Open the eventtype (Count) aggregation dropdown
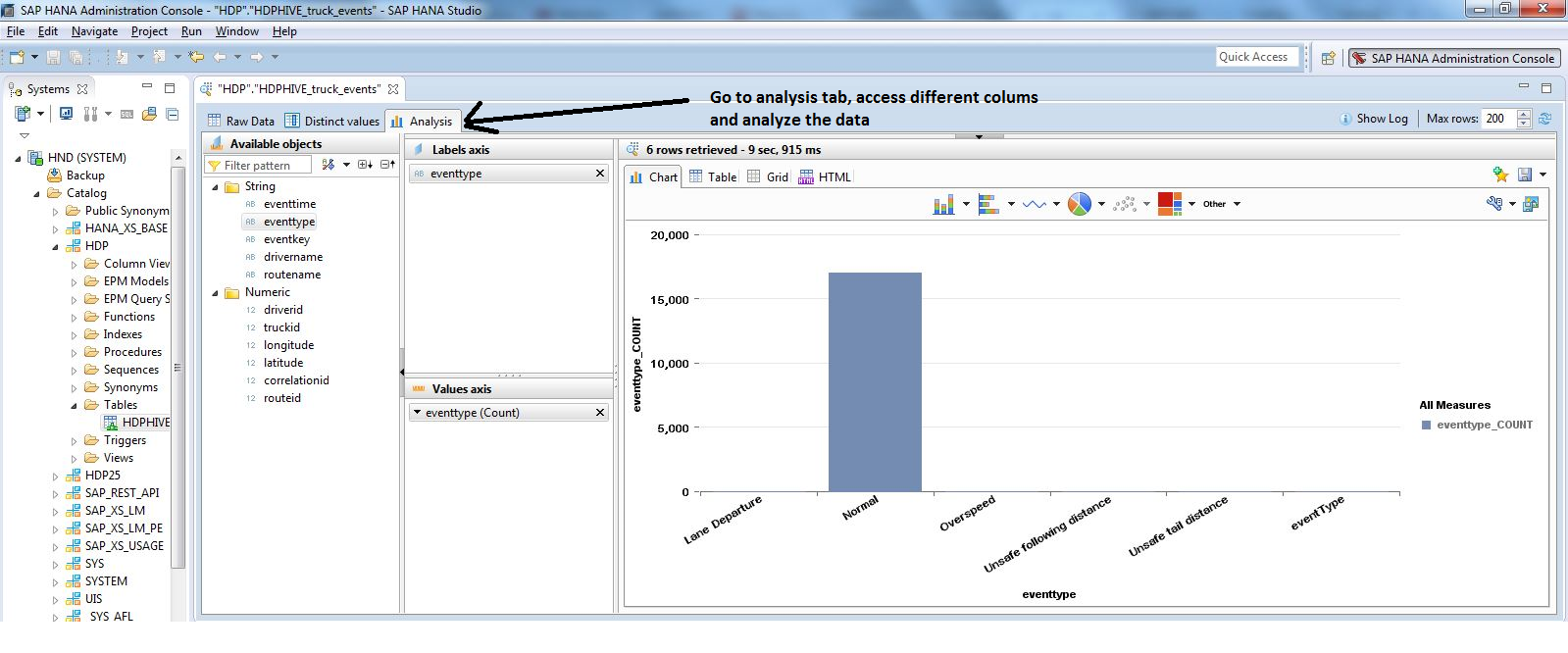This screenshot has width=1568, height=653. coord(417,413)
